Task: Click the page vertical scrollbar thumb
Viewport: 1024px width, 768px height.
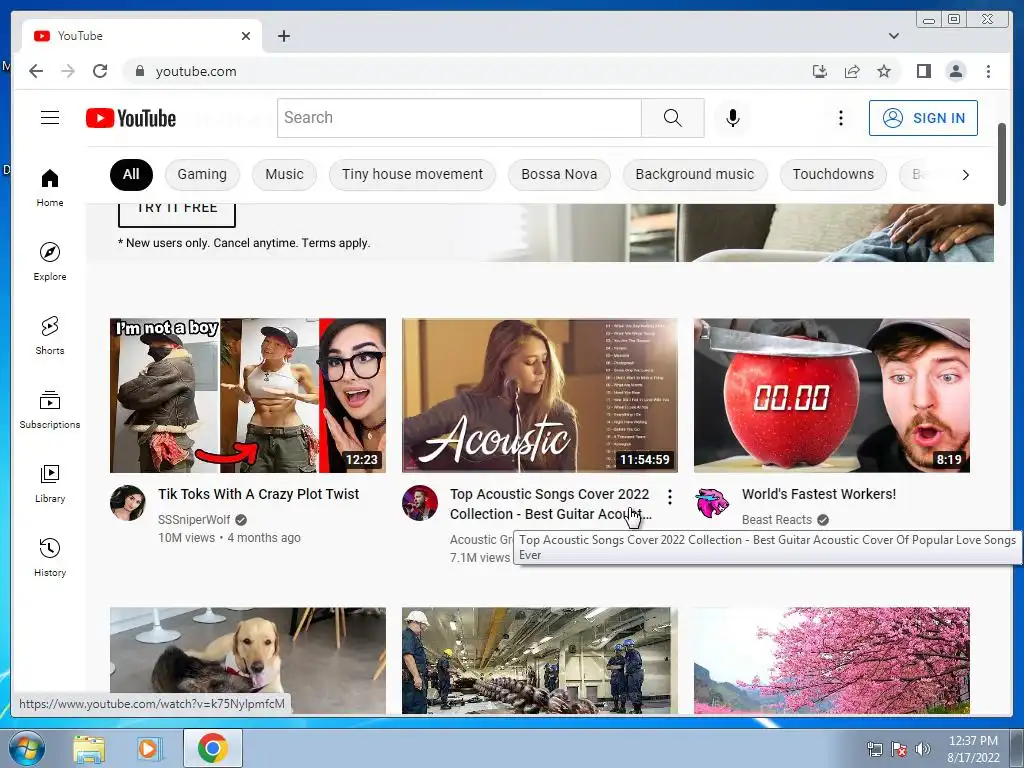Action: [1002, 165]
